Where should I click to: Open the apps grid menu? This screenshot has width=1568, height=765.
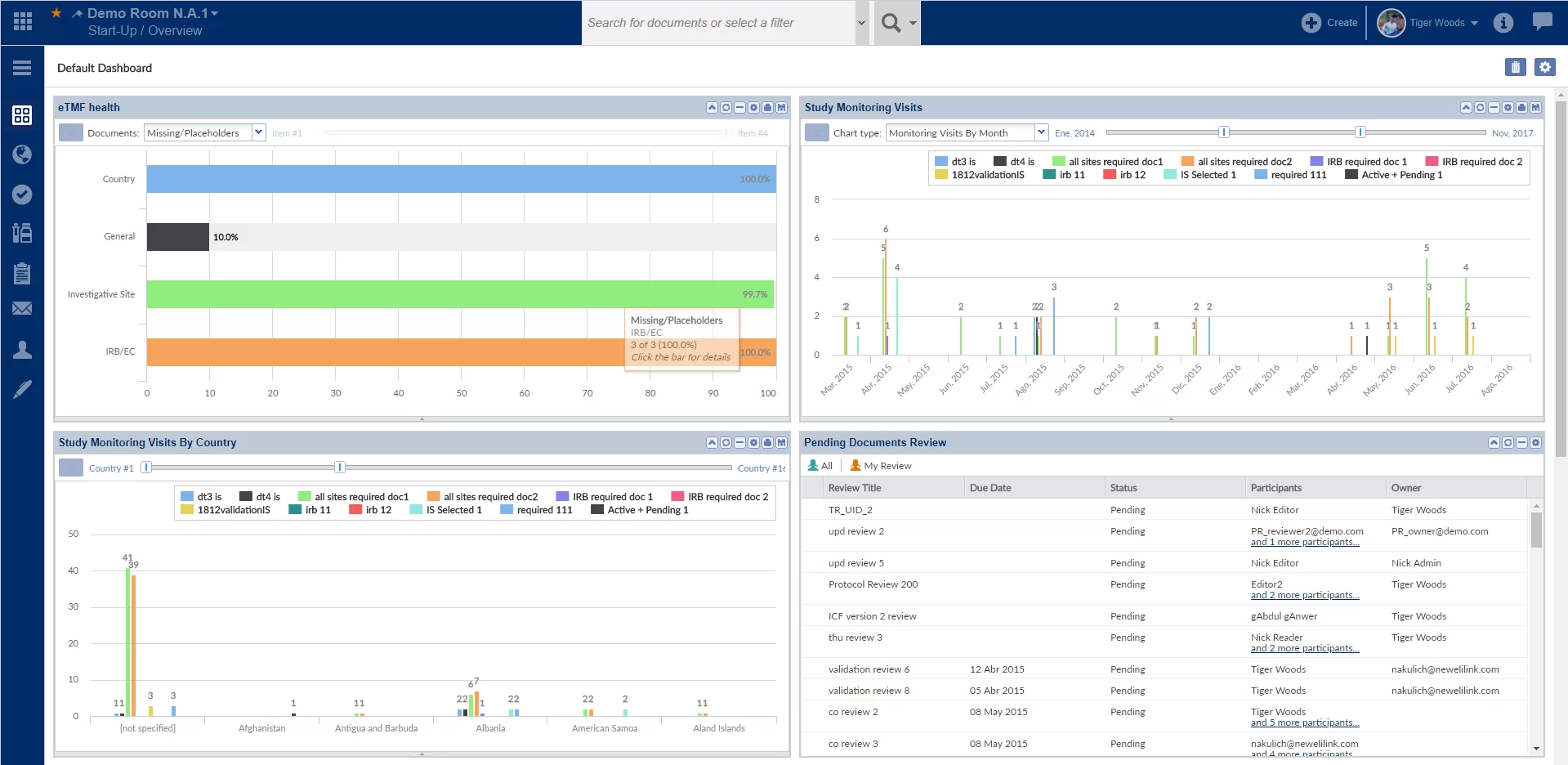click(x=23, y=22)
